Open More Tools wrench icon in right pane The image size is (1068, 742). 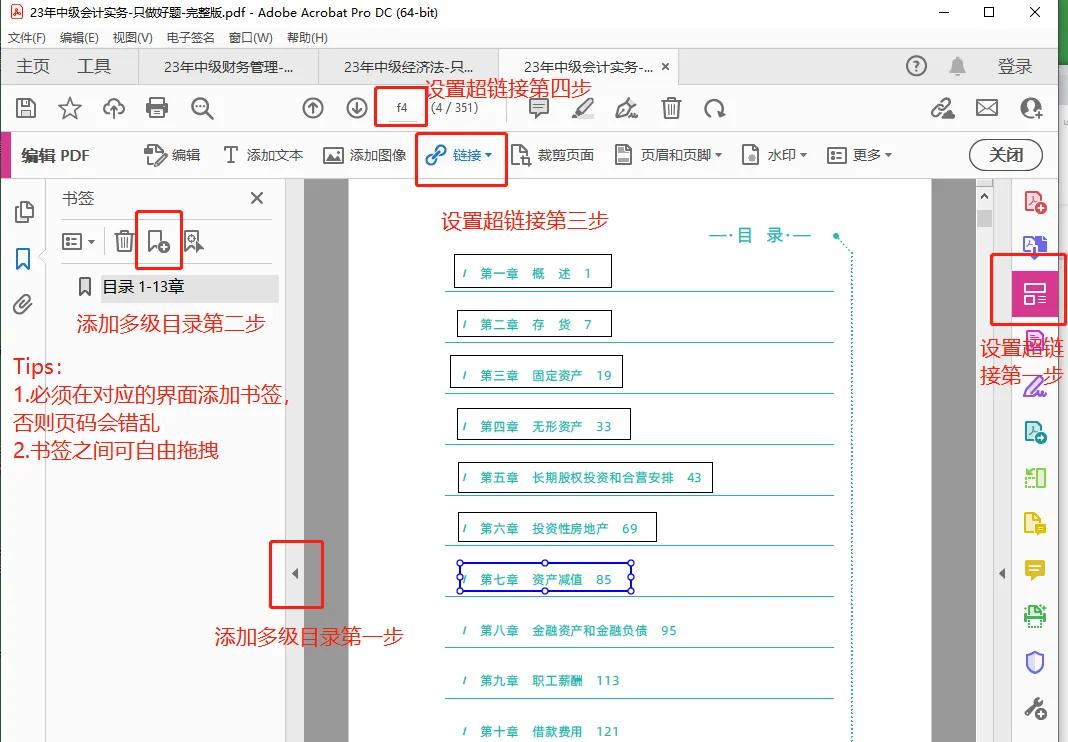click(1035, 709)
